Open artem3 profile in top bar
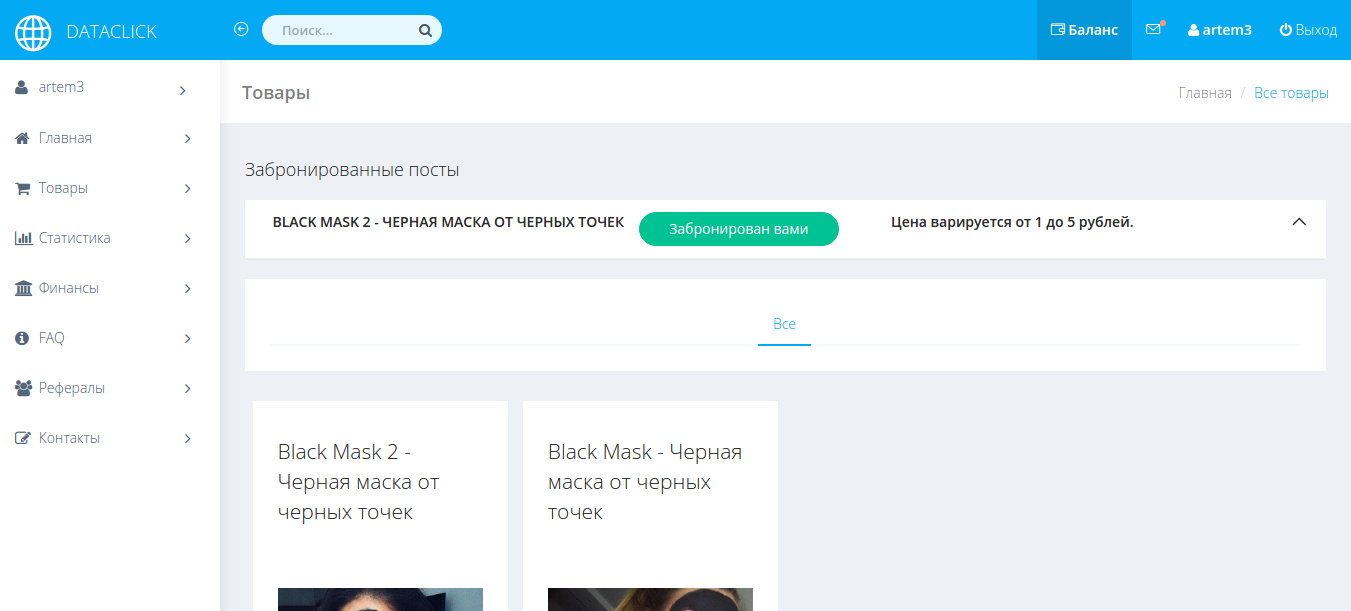 pos(1220,30)
